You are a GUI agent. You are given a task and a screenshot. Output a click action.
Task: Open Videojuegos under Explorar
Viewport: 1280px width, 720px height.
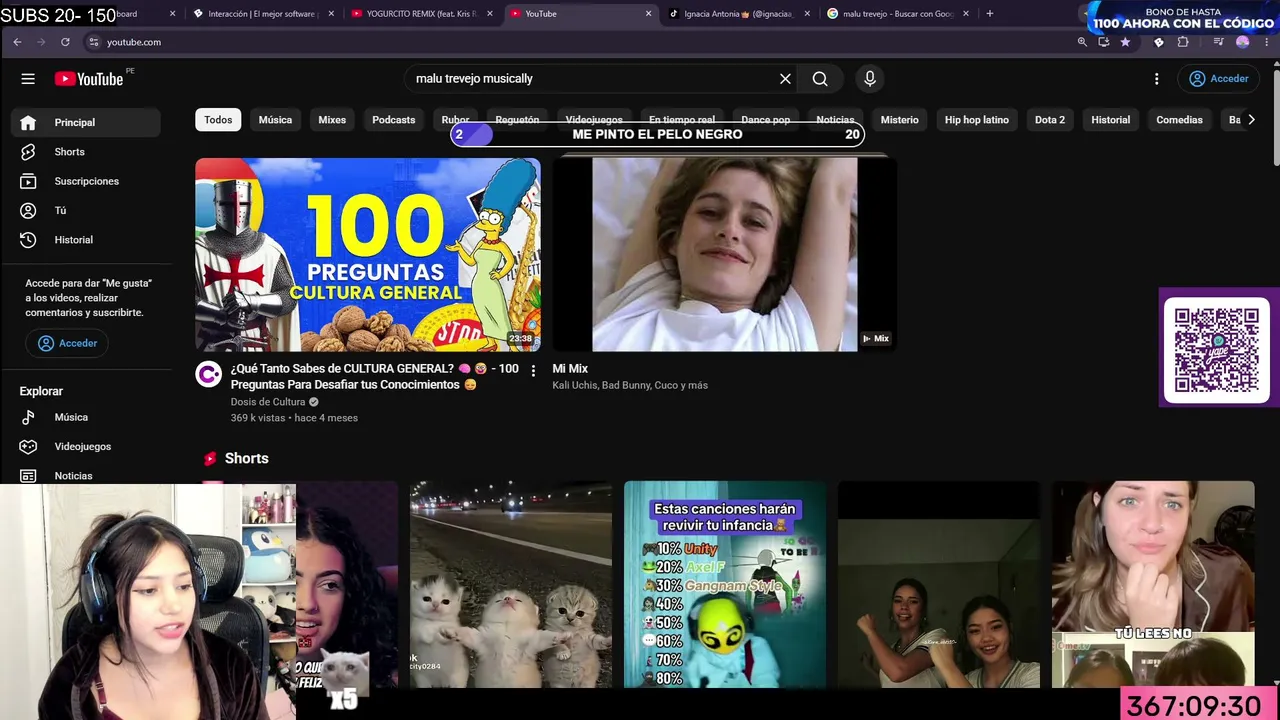click(x=86, y=447)
